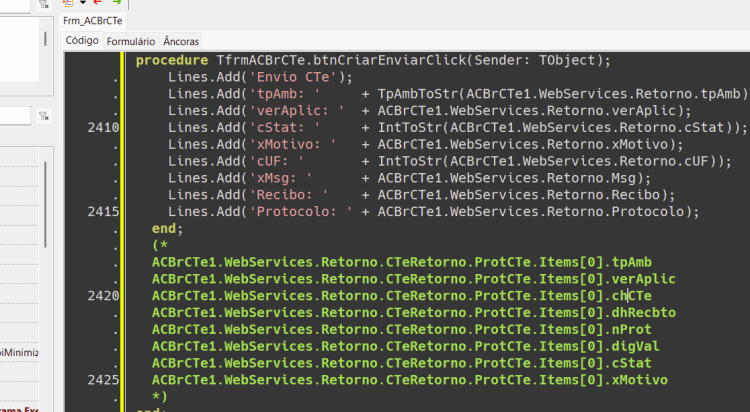The image size is (750, 412).
Task: Click 'TfrmACBrCTe.btnCriarEnviarClick' in the procedure header
Action: pos(341,60)
